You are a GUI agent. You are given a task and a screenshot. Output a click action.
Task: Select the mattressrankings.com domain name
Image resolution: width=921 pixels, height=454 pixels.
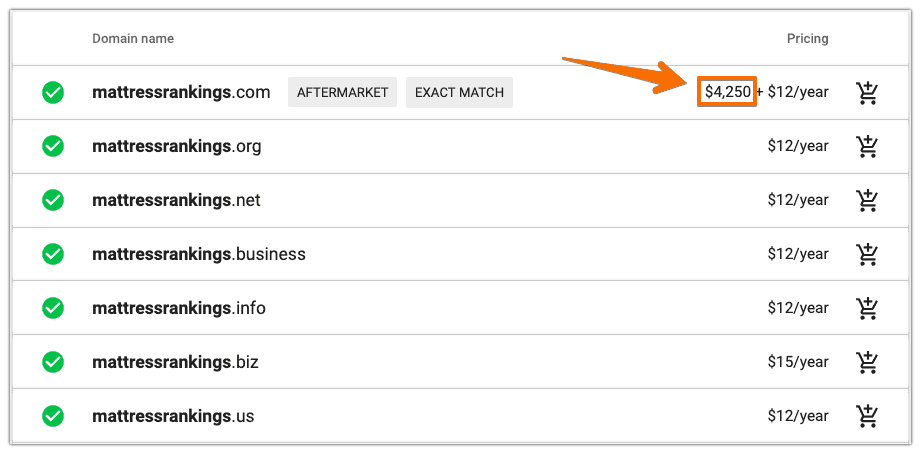point(181,93)
